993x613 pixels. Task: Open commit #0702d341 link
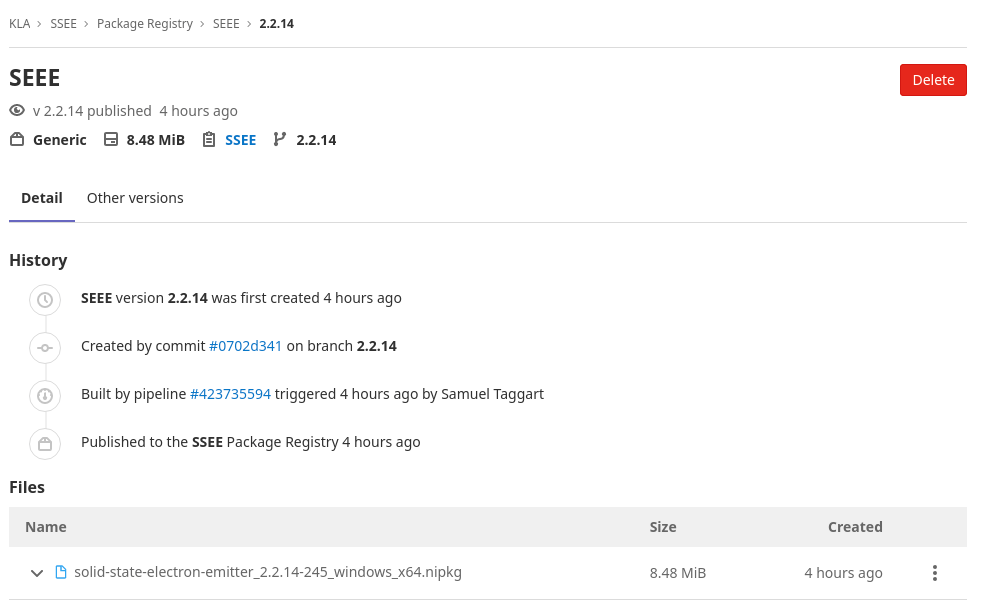click(245, 346)
